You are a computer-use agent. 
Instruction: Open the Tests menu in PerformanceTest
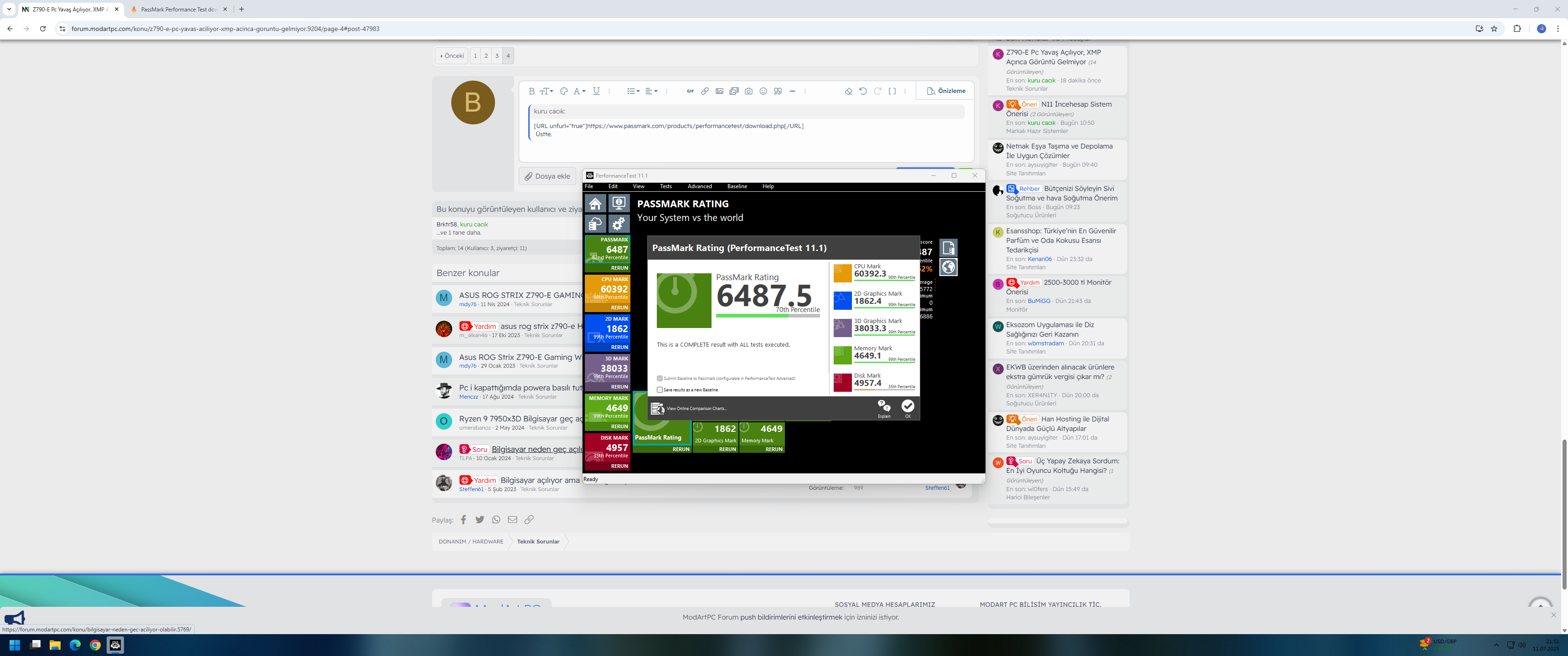[665, 186]
